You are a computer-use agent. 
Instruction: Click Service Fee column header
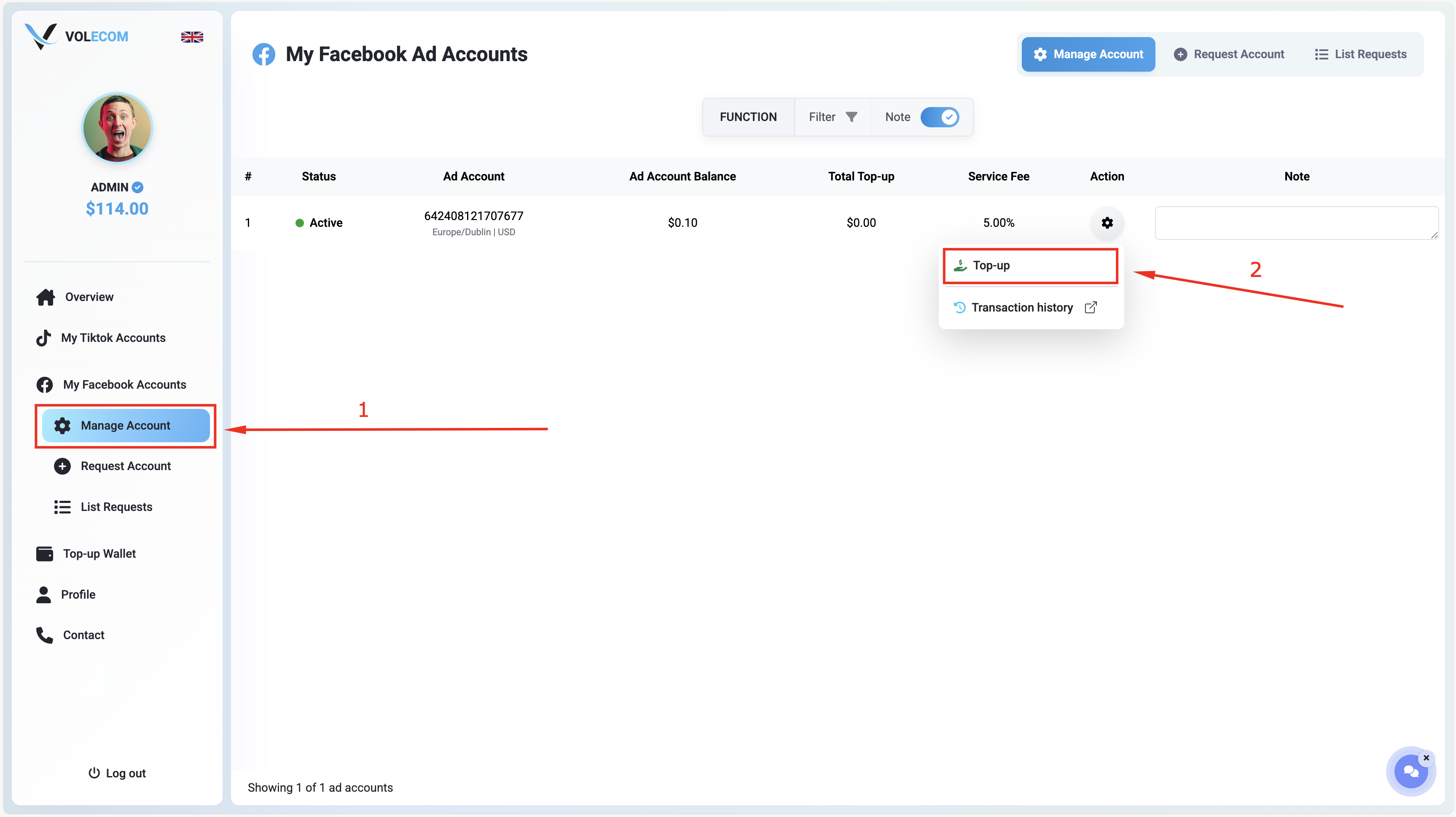[998, 176]
